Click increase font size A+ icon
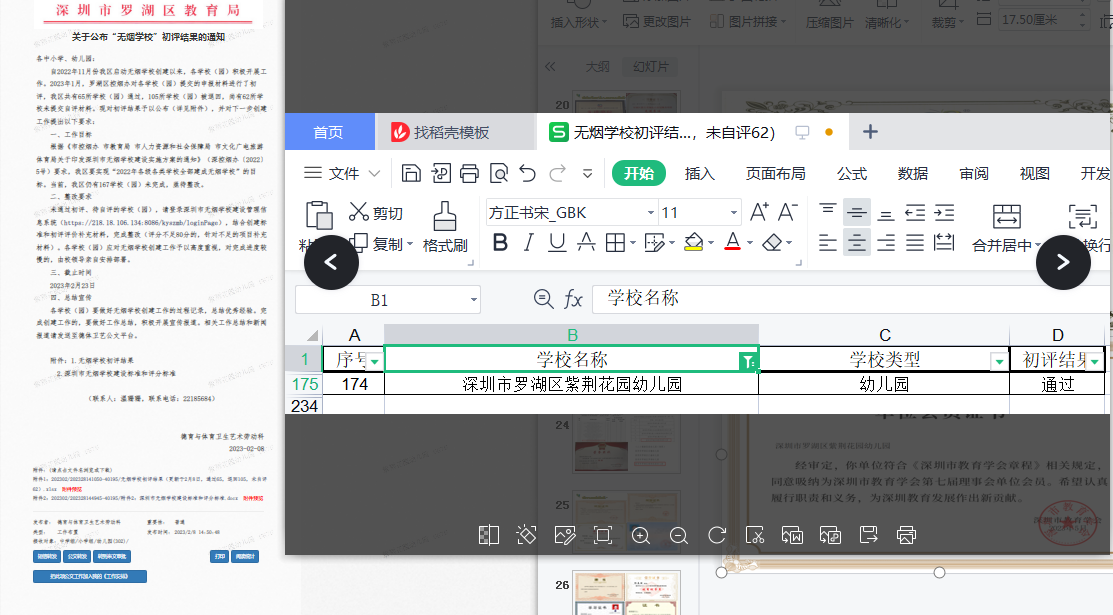 pyautogui.click(x=759, y=212)
